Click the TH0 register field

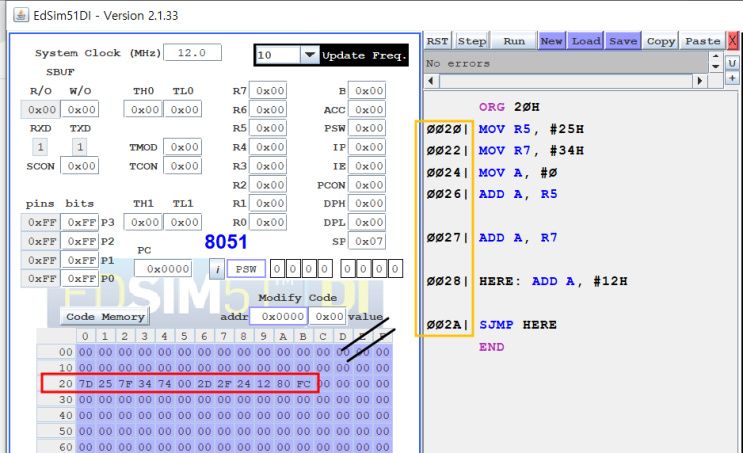tap(143, 109)
